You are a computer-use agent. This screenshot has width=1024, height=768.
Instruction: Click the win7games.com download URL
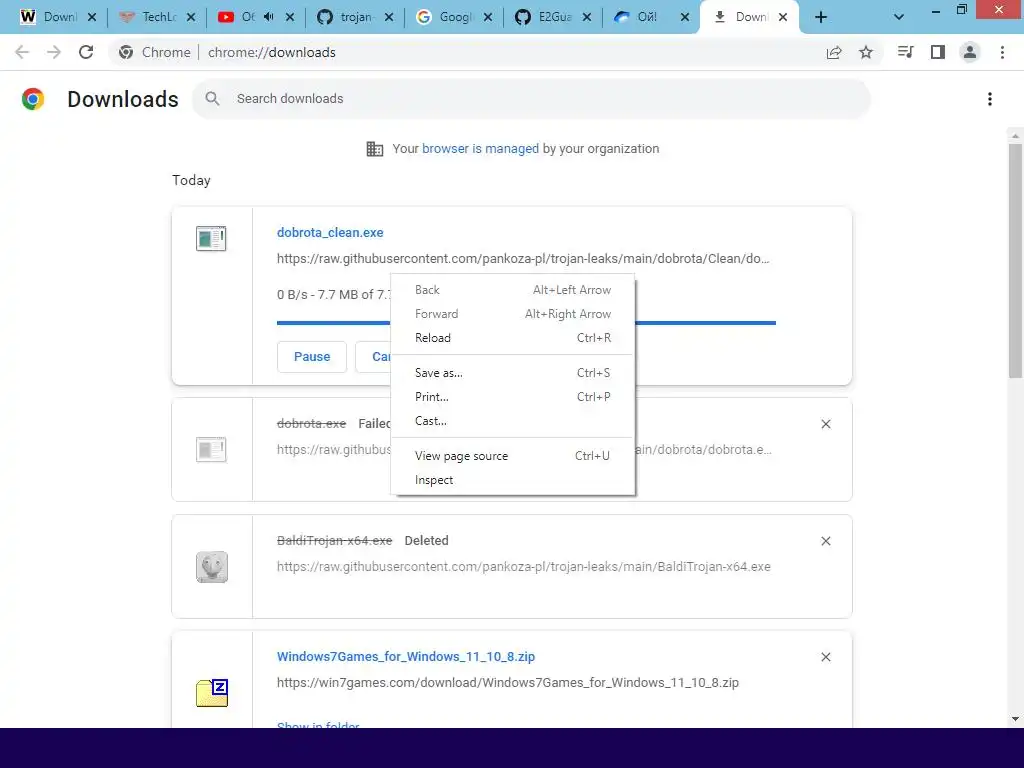[x=507, y=682]
